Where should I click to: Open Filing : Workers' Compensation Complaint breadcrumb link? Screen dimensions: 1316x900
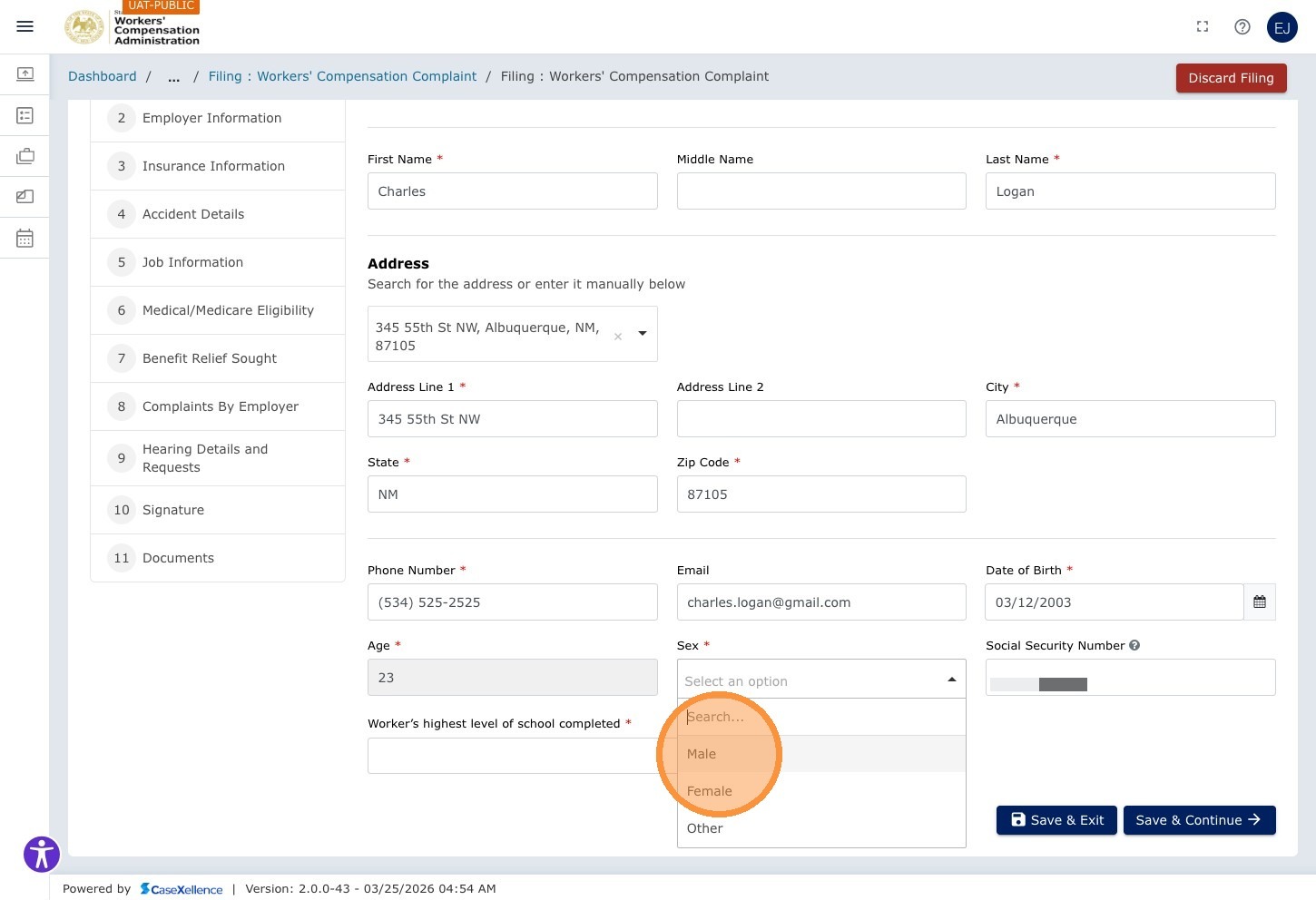(342, 76)
